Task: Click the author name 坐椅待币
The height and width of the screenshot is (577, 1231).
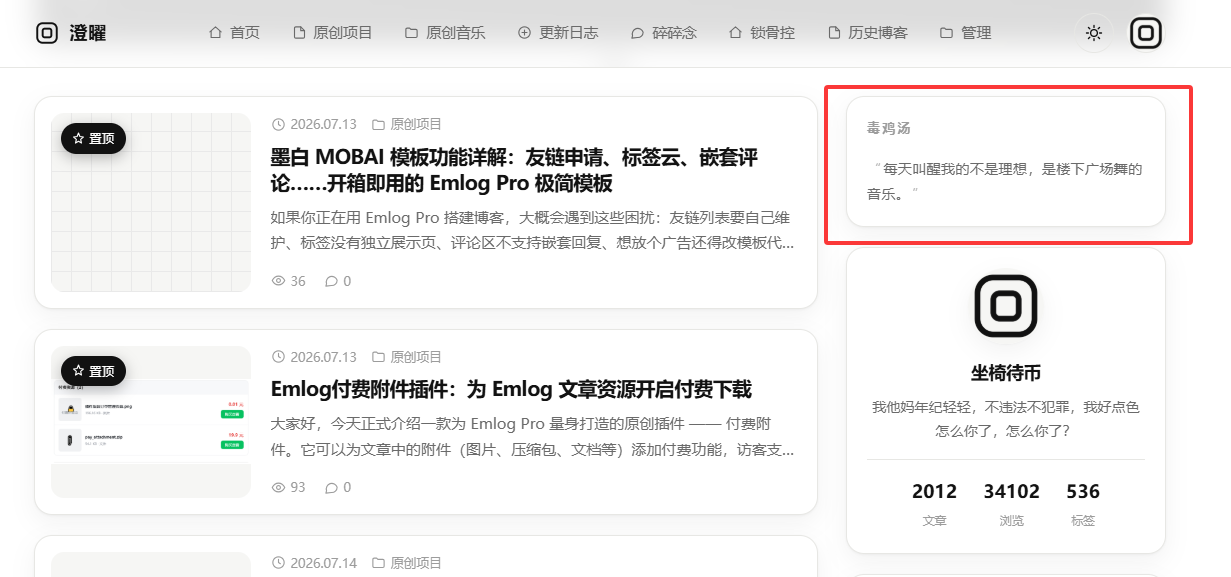Action: click(1006, 373)
